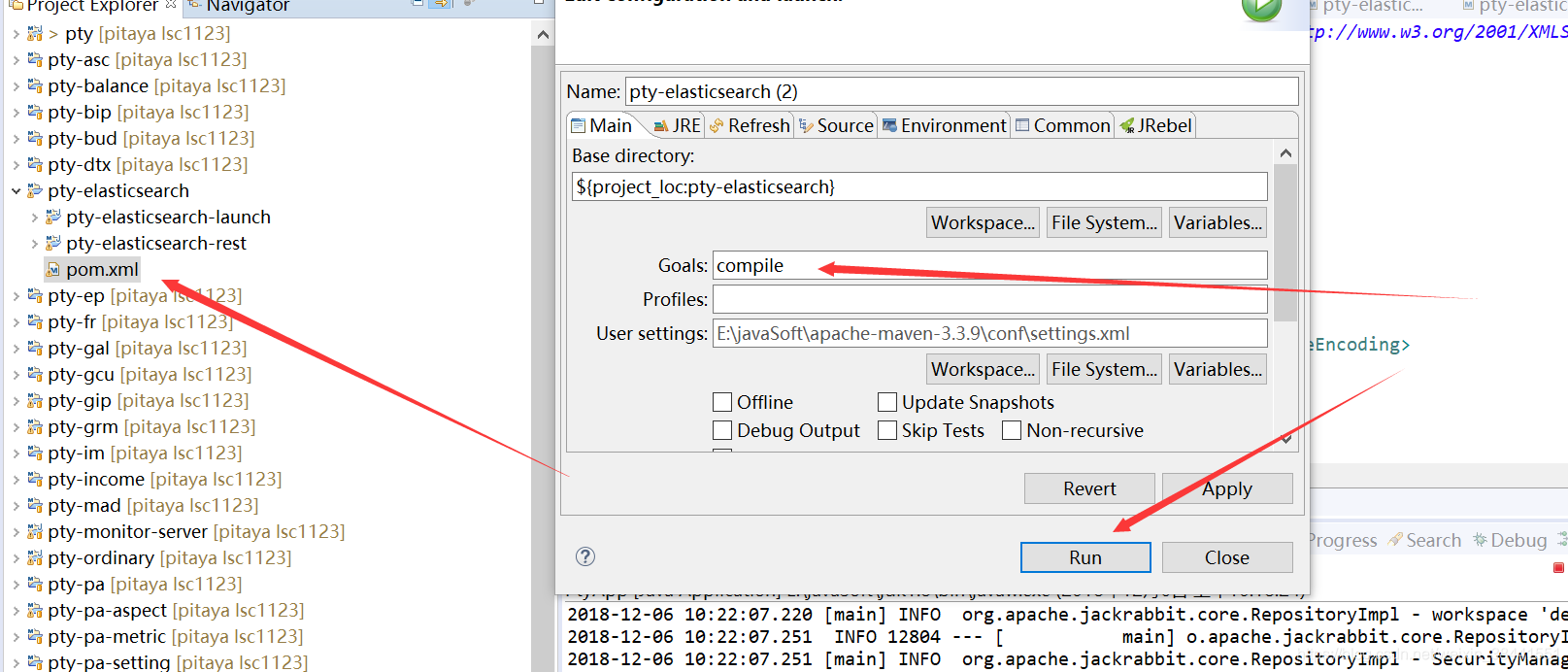Click the Close button in dialog
This screenshot has height=672, width=1568.
point(1227,557)
